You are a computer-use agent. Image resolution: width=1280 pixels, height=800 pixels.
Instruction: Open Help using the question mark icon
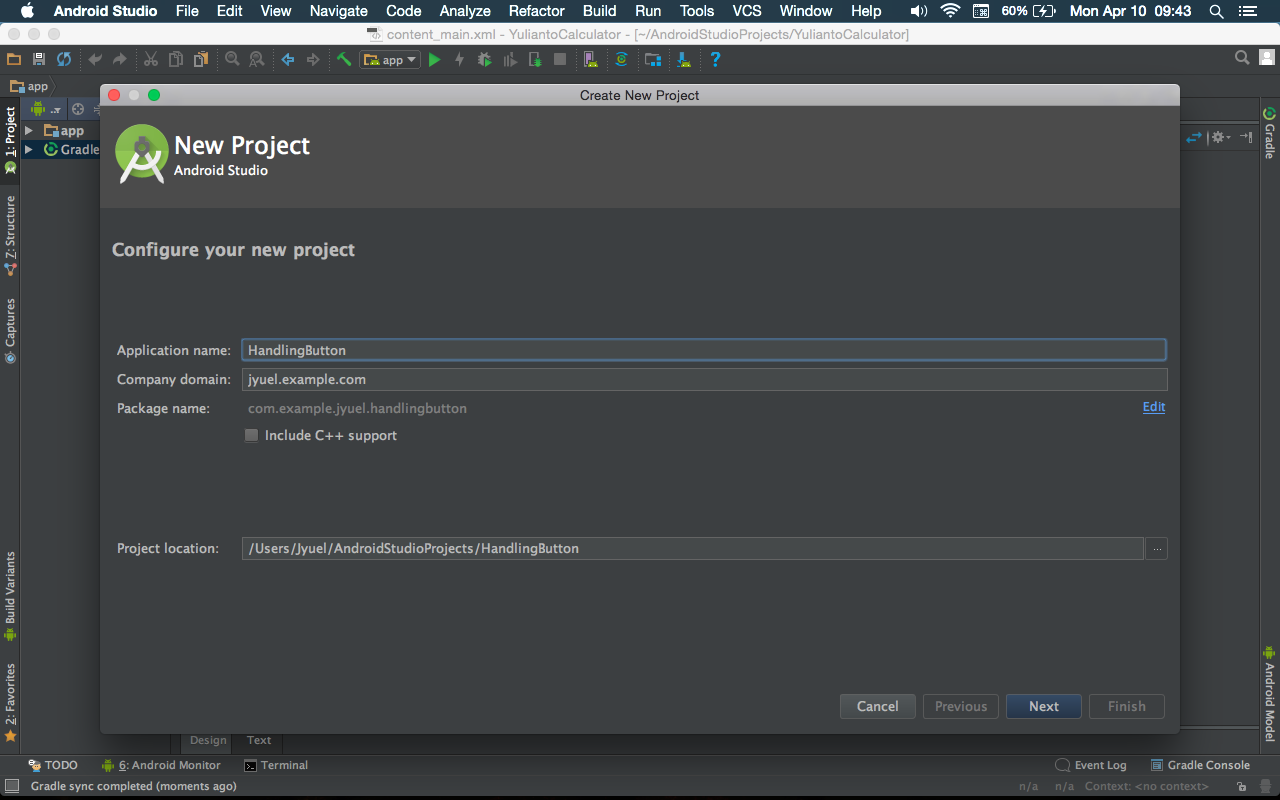pyautogui.click(x=717, y=59)
